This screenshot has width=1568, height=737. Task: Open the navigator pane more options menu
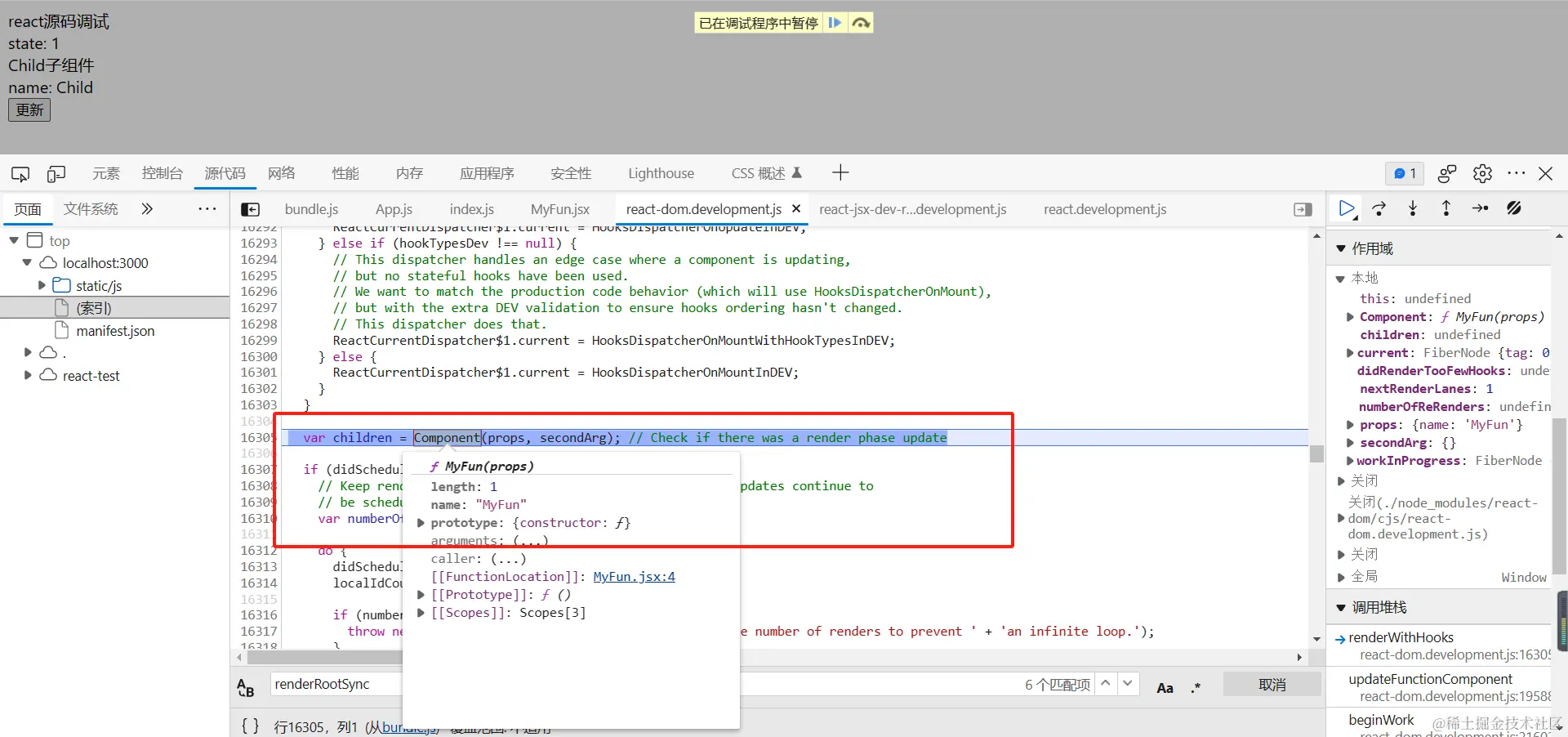click(207, 209)
